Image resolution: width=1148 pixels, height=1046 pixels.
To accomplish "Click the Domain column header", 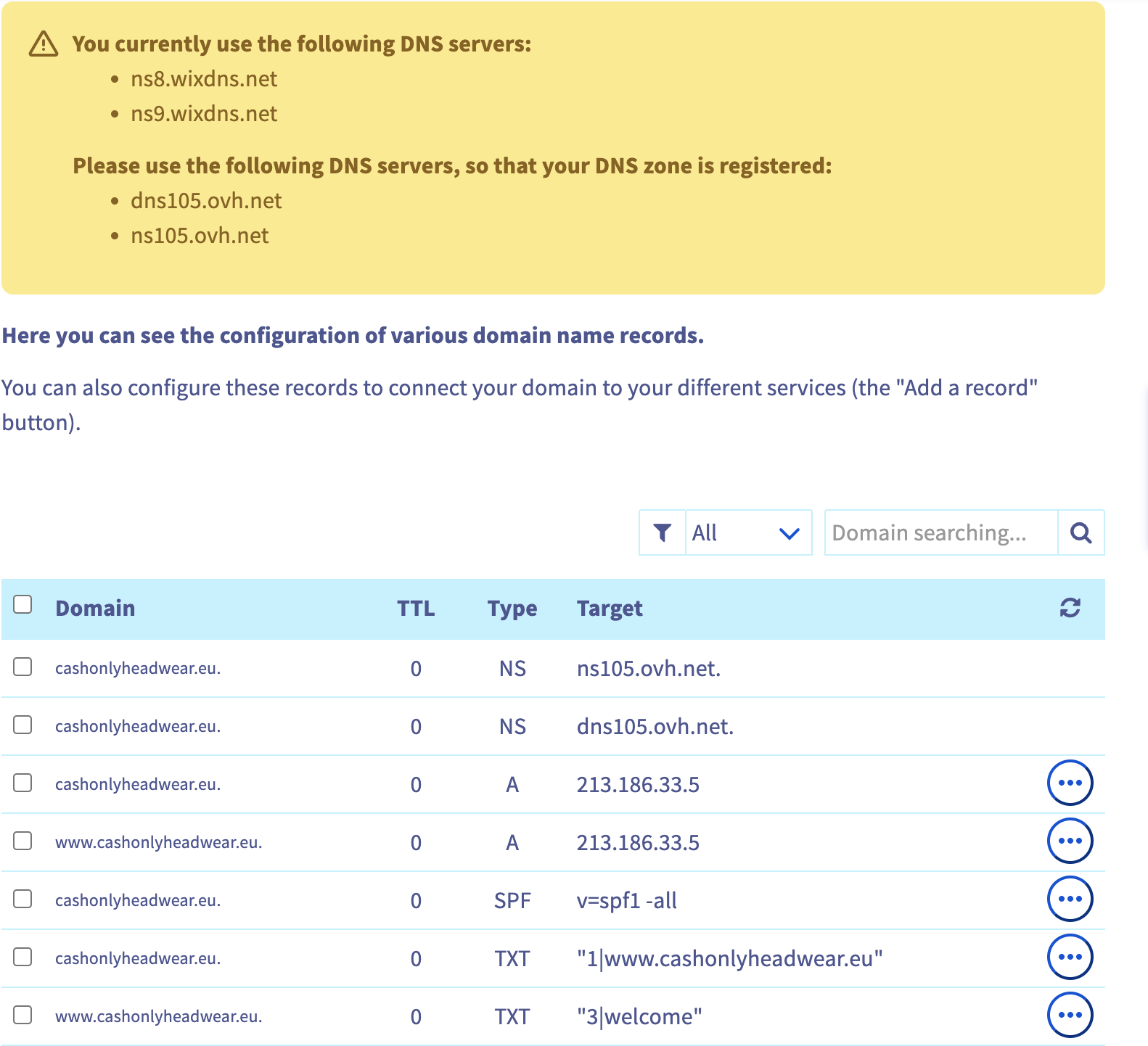I will [x=95, y=609].
